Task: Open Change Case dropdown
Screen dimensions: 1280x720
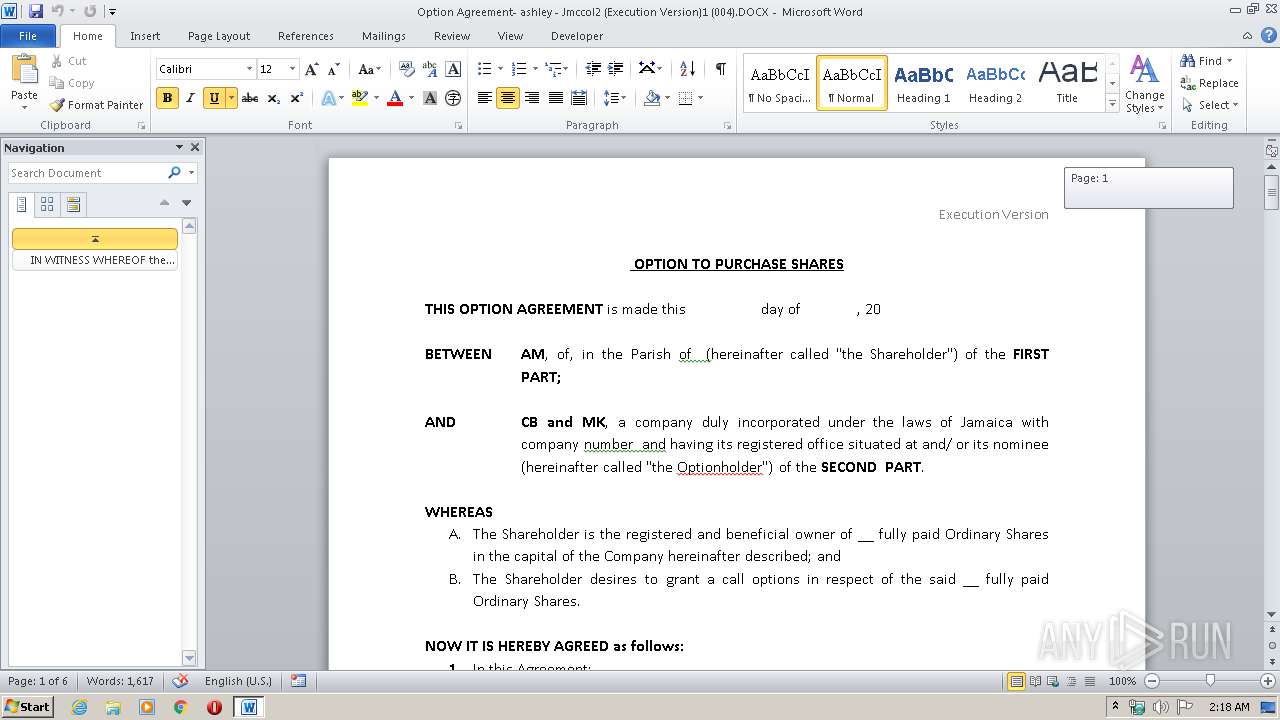Action: click(x=369, y=69)
